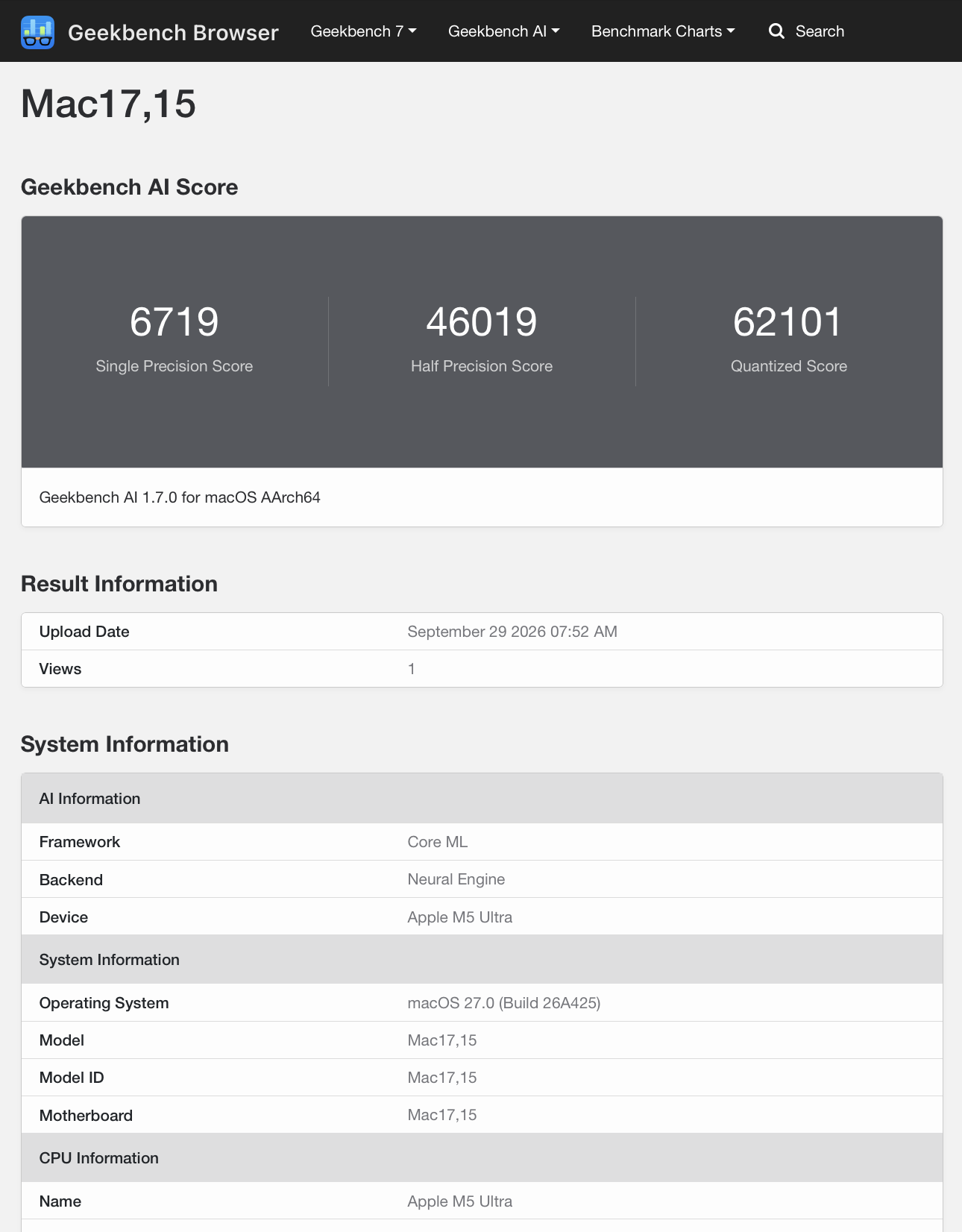Expand the Geekbench 7 dropdown menu
Viewport: 962px width, 1232px height.
(363, 31)
